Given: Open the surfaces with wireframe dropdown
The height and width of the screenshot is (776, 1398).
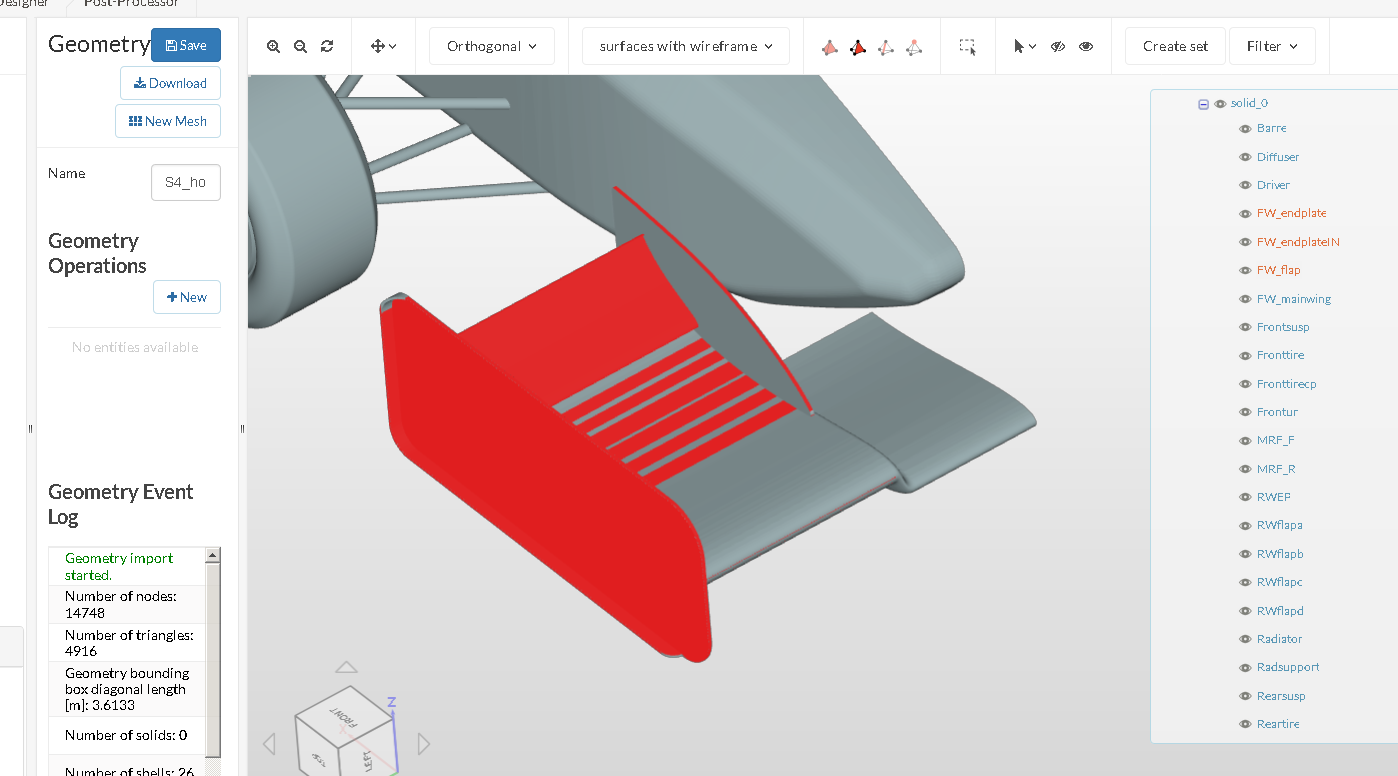Looking at the screenshot, I should (686, 46).
